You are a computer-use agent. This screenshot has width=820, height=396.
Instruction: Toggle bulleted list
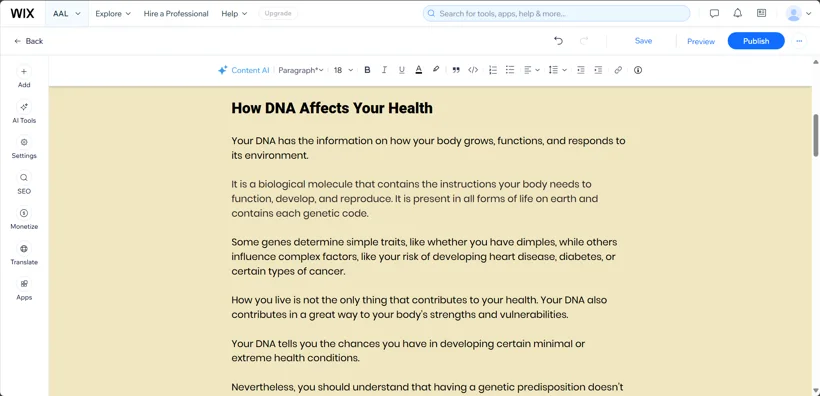pos(510,70)
